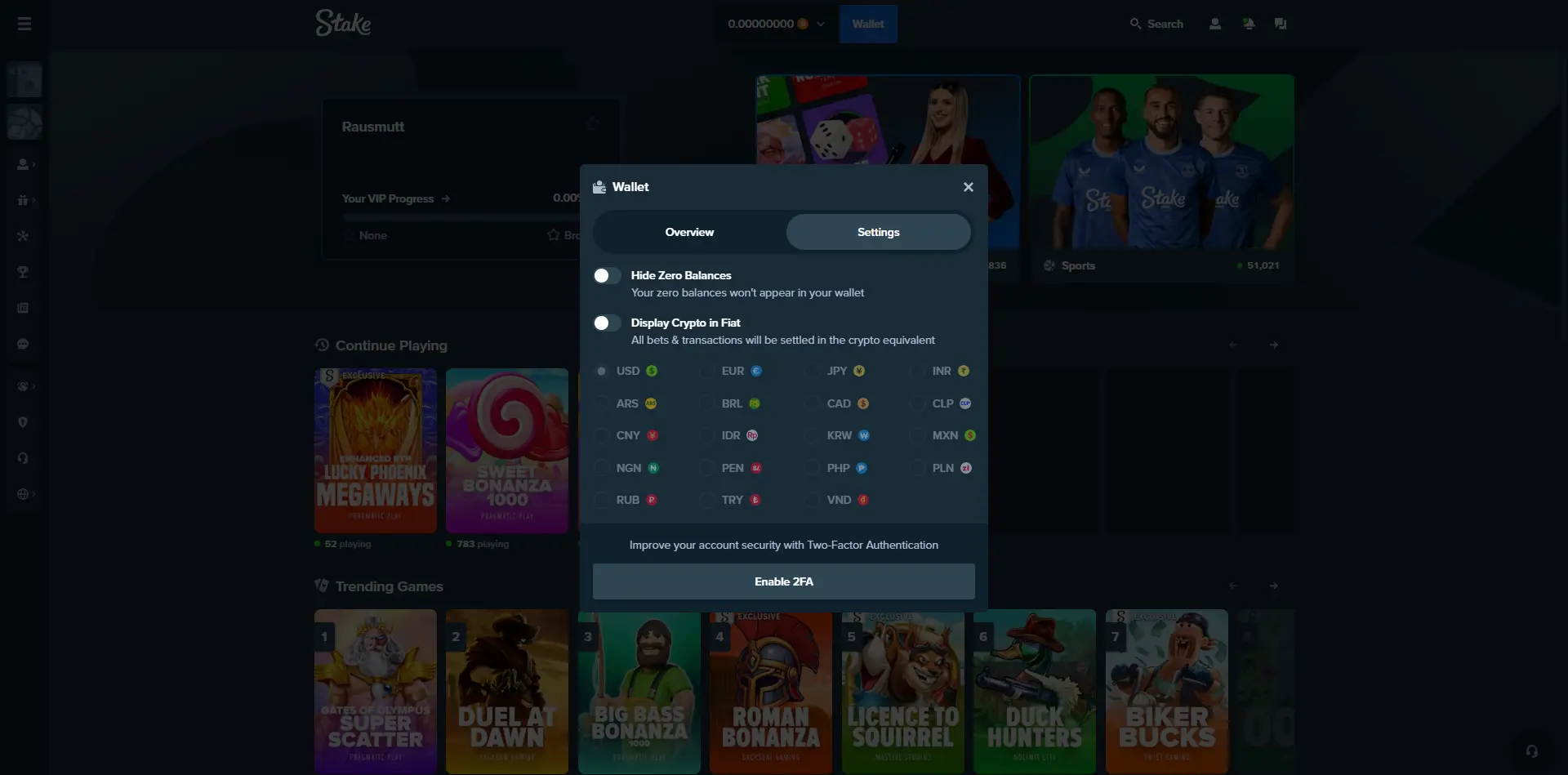The height and width of the screenshot is (775, 1568).
Task: Click the Continue Playing clock icon
Action: coord(322,345)
